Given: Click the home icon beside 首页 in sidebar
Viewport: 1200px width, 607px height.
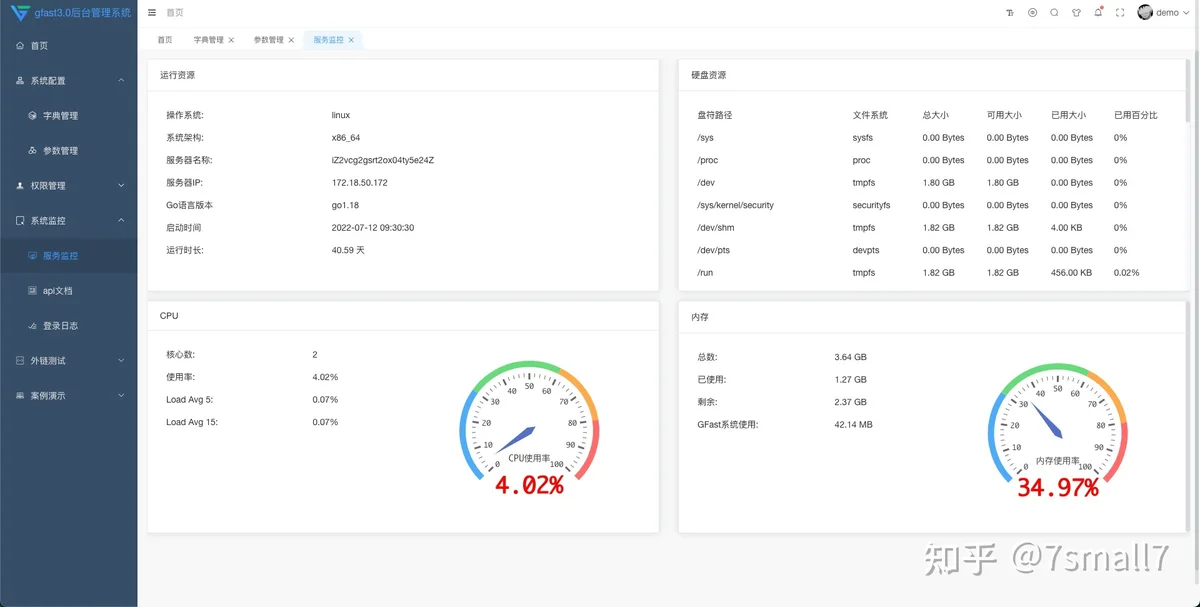Looking at the screenshot, I should click(x=20, y=46).
